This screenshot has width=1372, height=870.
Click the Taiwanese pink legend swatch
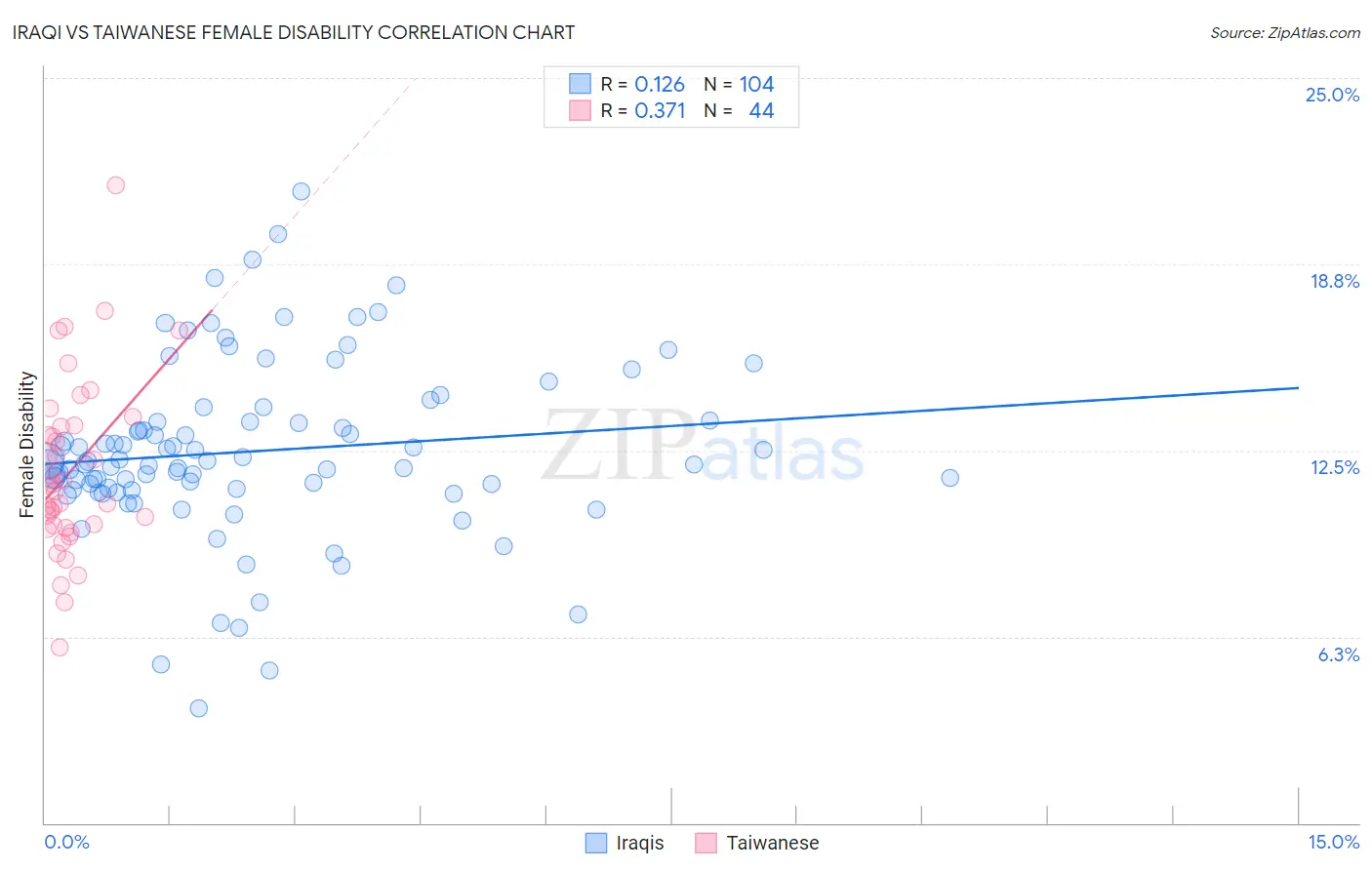(706, 843)
